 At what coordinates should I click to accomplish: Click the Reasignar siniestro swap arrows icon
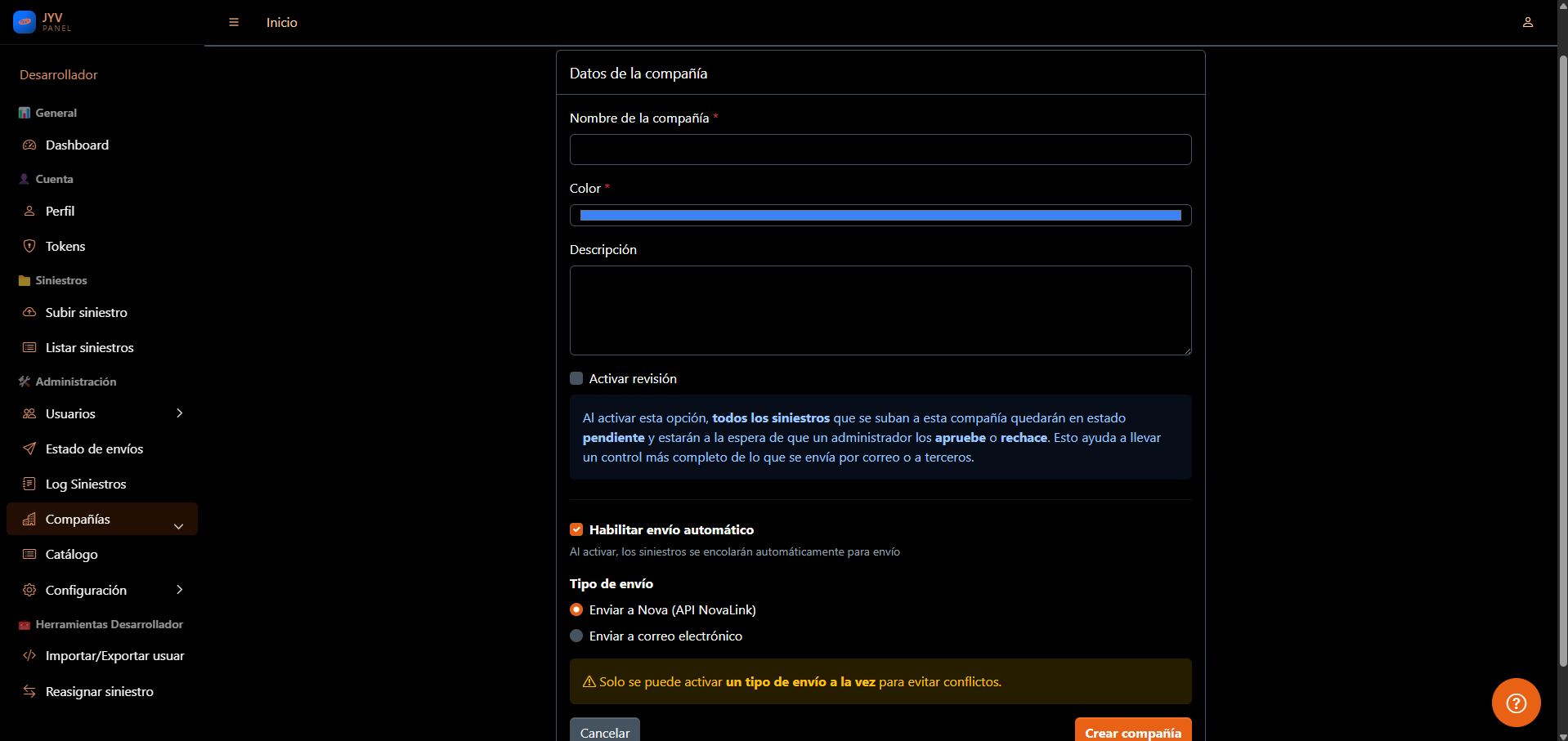[29, 691]
